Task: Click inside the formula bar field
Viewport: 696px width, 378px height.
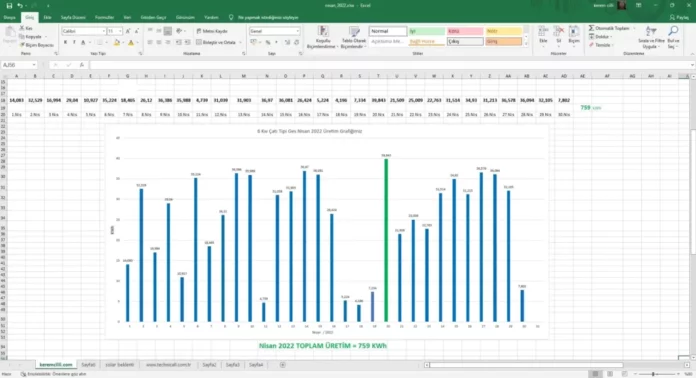Action: (391, 65)
